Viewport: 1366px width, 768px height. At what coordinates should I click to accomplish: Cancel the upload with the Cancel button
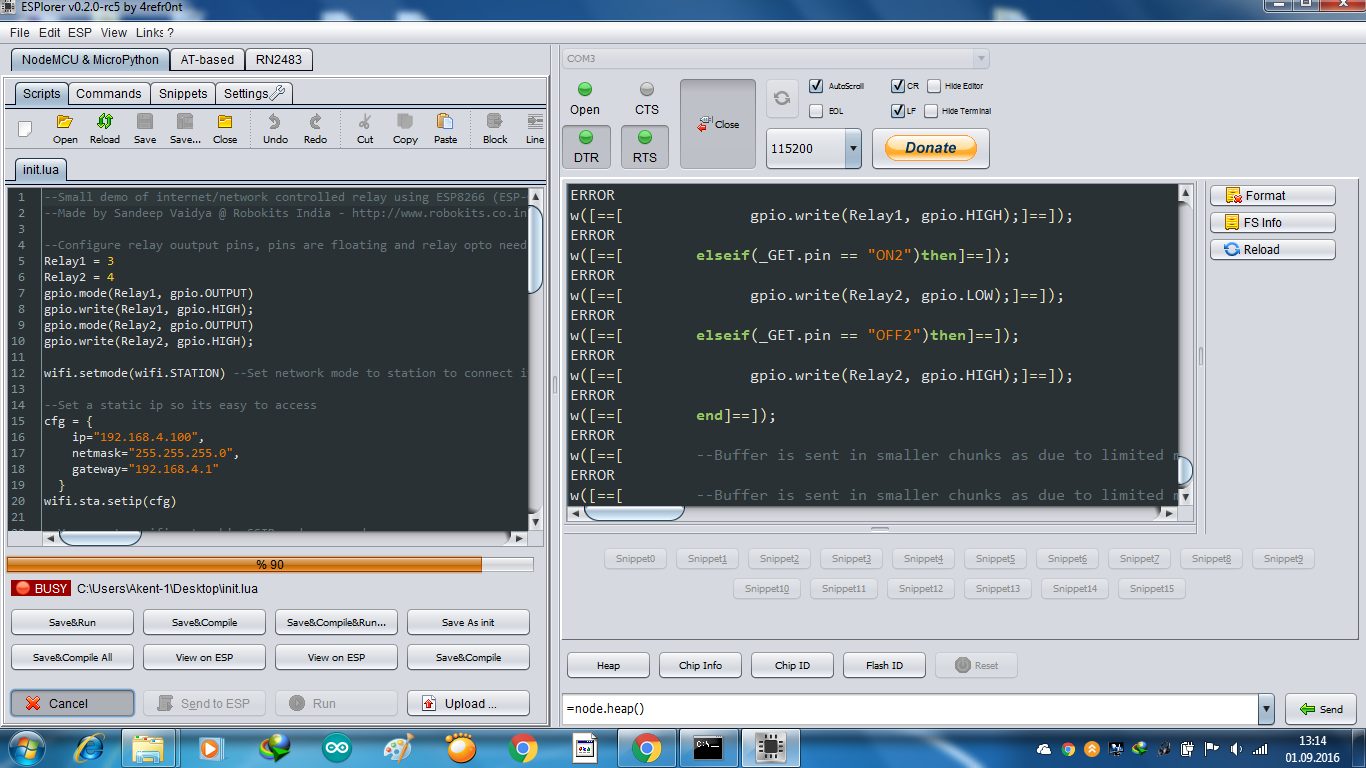point(72,703)
